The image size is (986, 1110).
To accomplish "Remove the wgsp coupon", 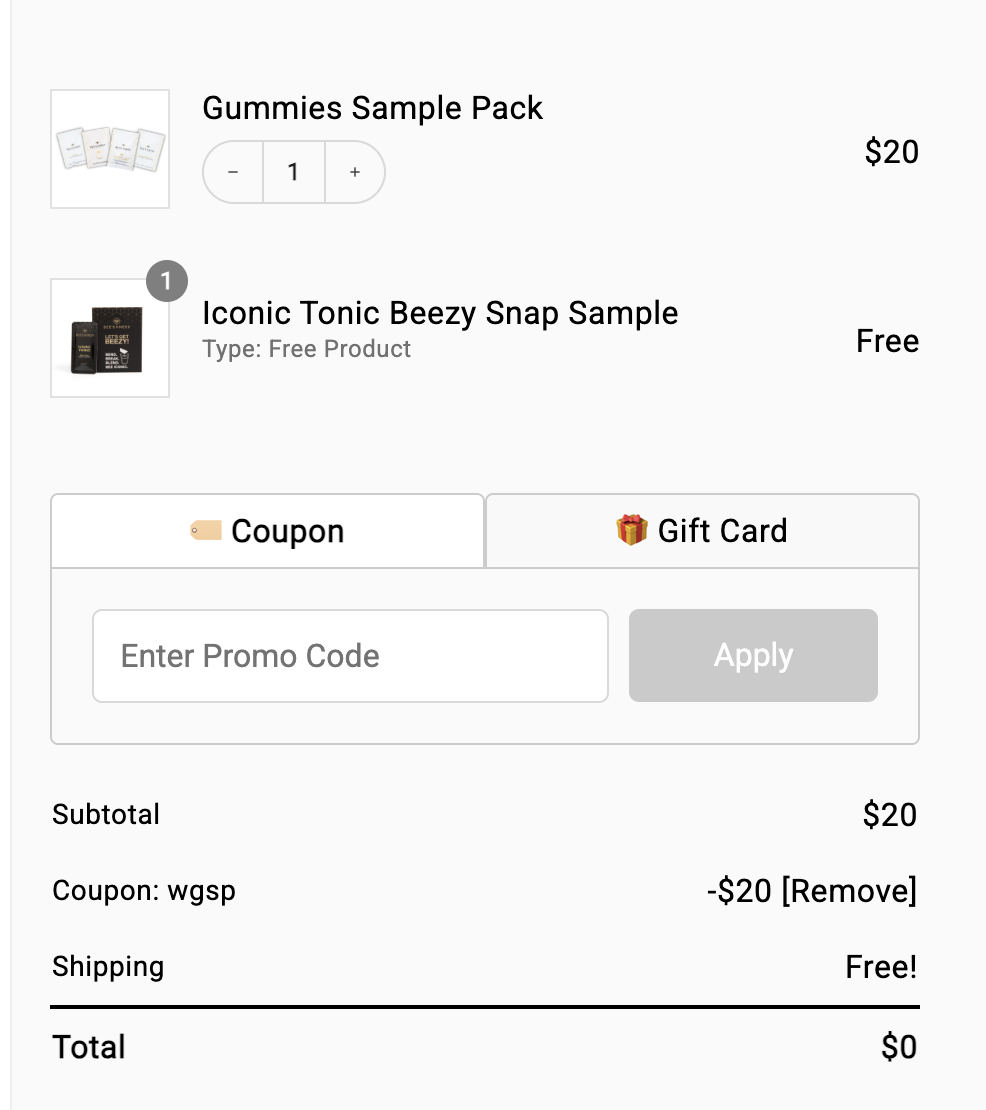I will tap(848, 890).
